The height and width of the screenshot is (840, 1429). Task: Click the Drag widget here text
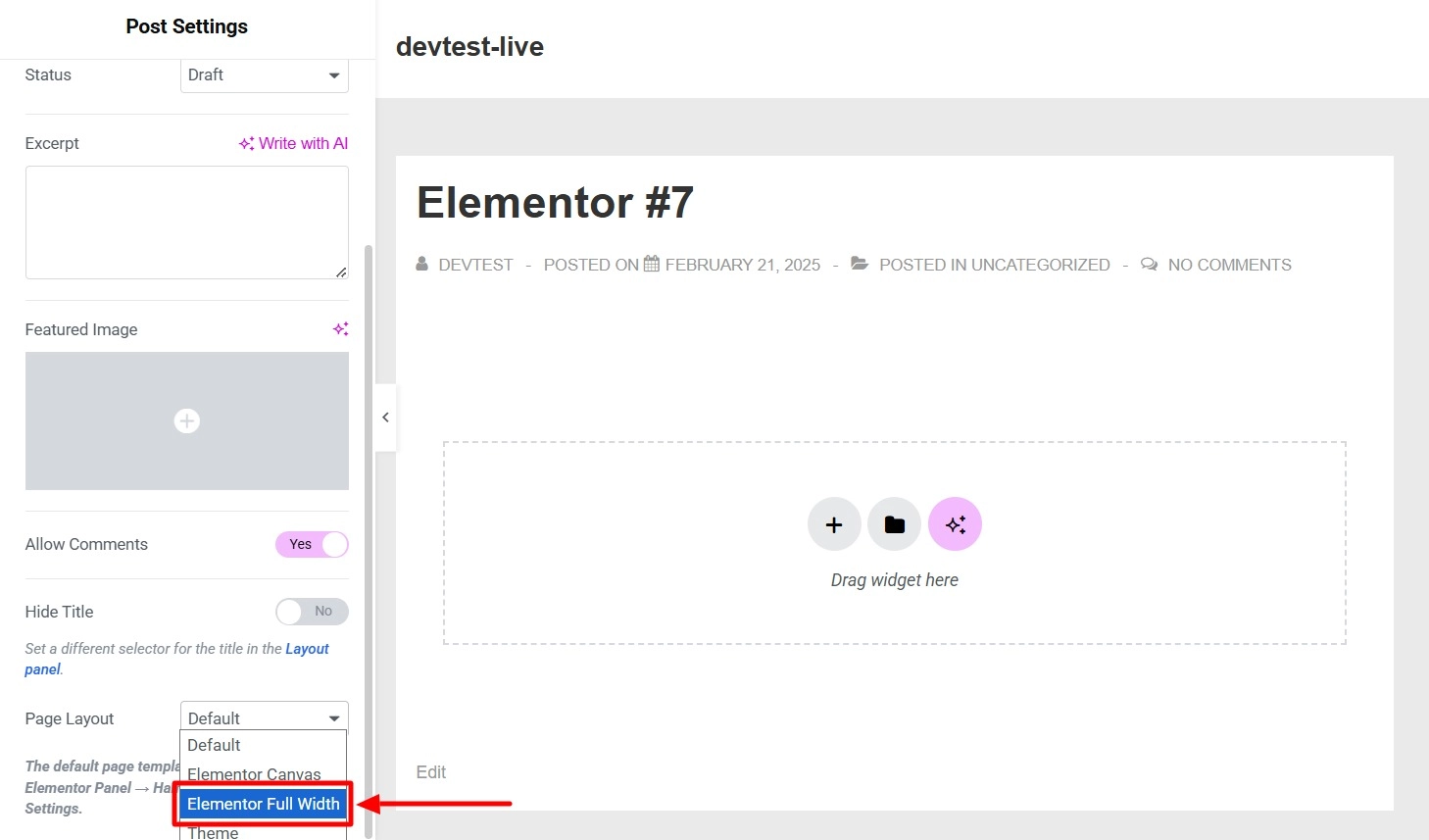point(895,580)
